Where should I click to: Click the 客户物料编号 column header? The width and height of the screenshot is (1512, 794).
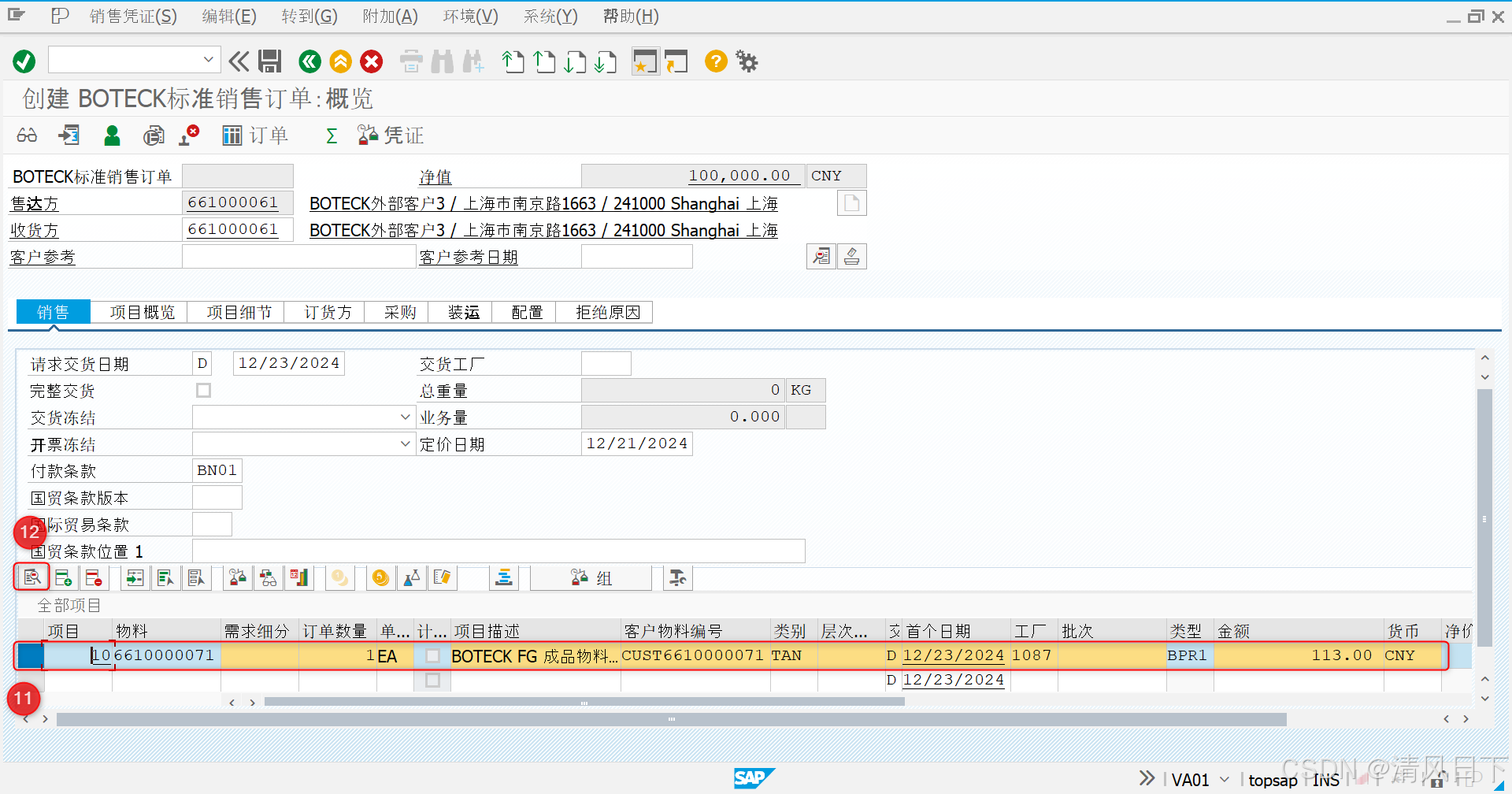(695, 631)
